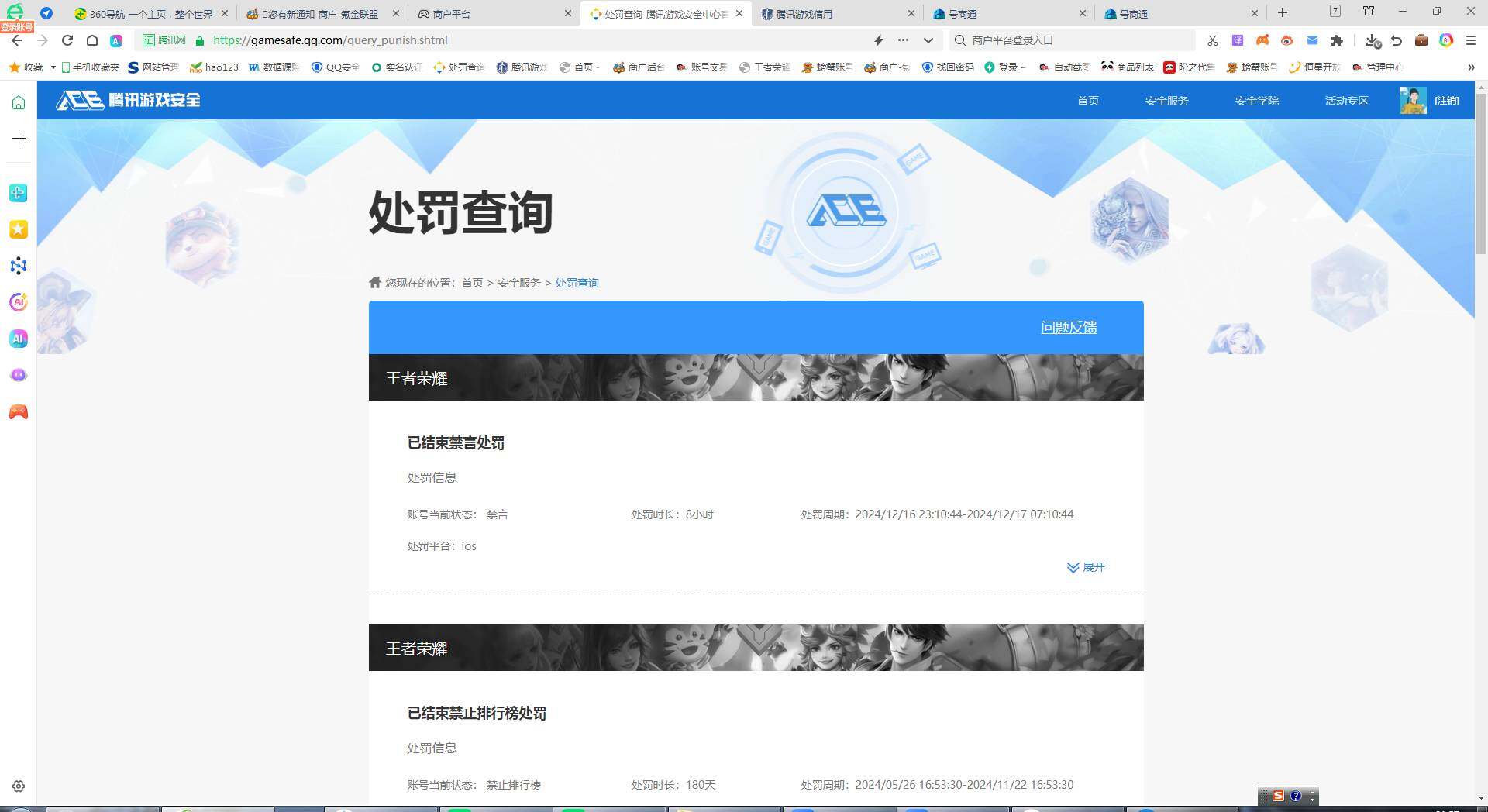Select the game controller icon in sidebar
The image size is (1488, 812).
coord(18,411)
